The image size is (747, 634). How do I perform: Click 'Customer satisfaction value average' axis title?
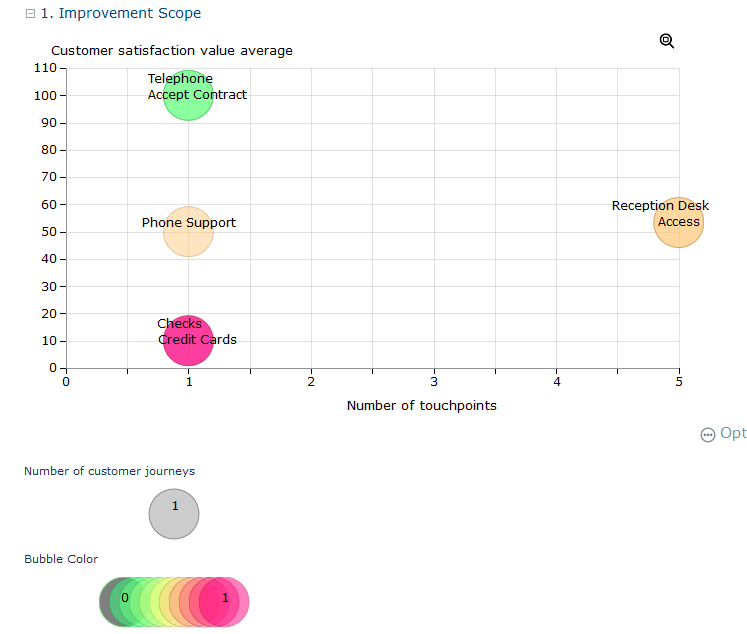(172, 51)
